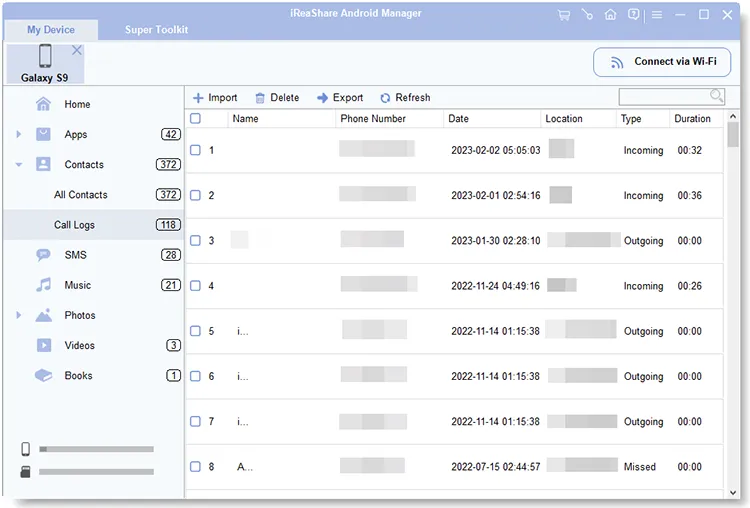The width and height of the screenshot is (750, 508).
Task: Click the Music note icon in sidebar
Action: click(x=44, y=285)
